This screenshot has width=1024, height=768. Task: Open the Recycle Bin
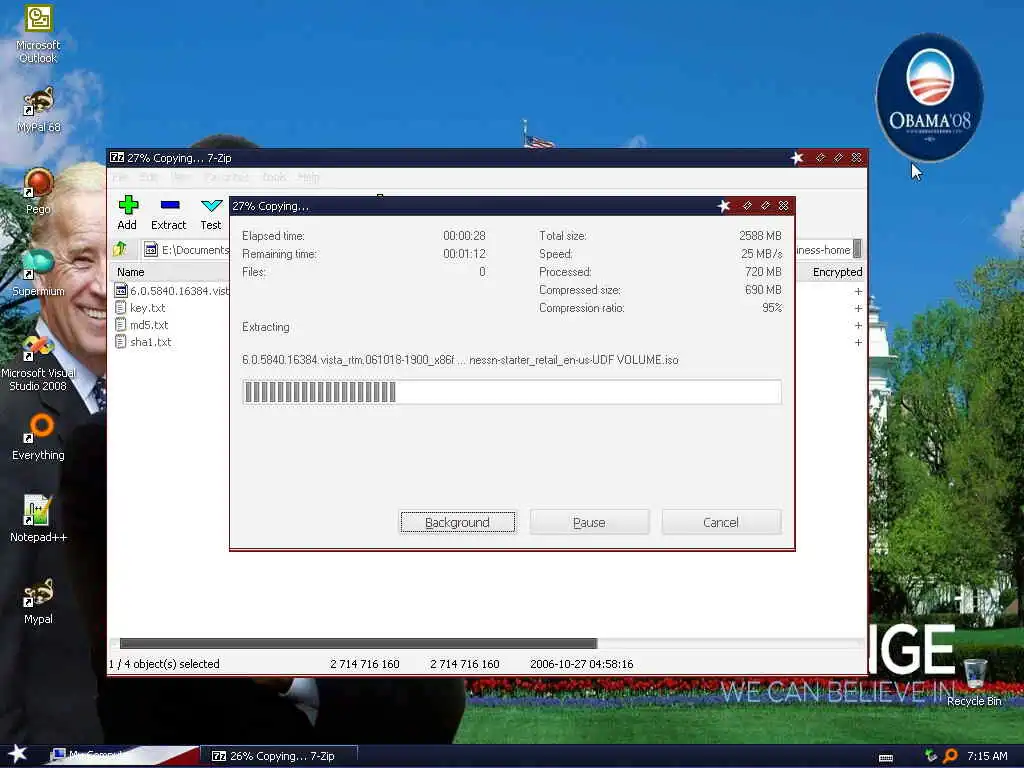974,682
